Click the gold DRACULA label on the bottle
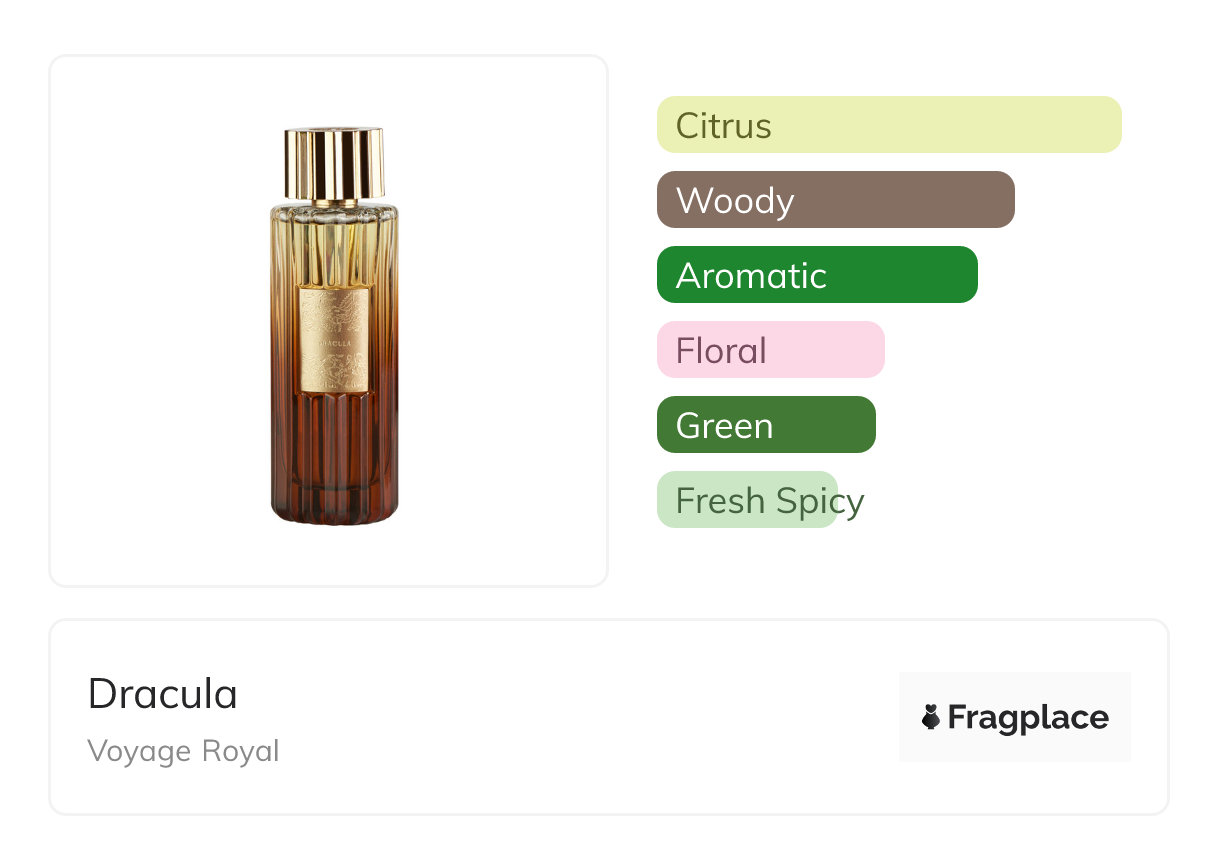This screenshot has height=864, width=1218. [335, 340]
